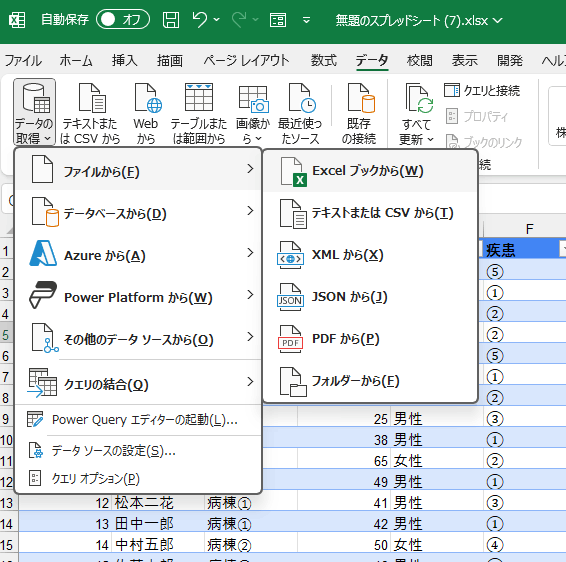
Task: Click the その他のデータ ソースから icon
Action: (x=44, y=338)
